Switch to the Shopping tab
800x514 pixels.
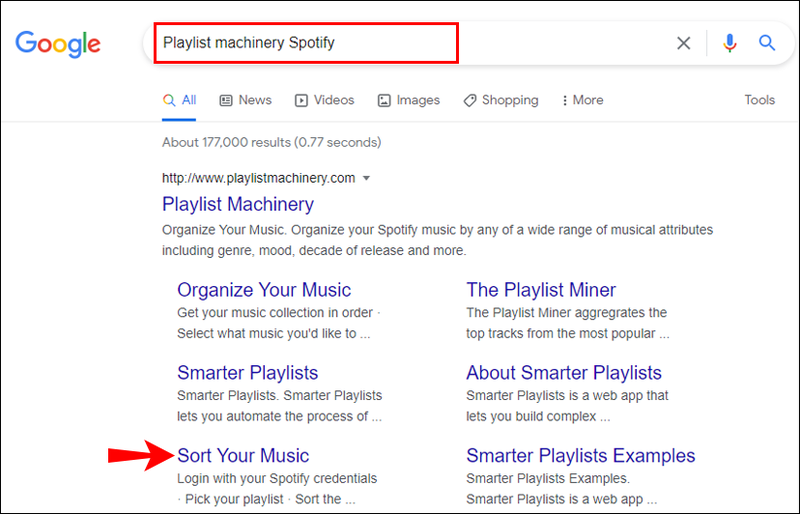(501, 100)
